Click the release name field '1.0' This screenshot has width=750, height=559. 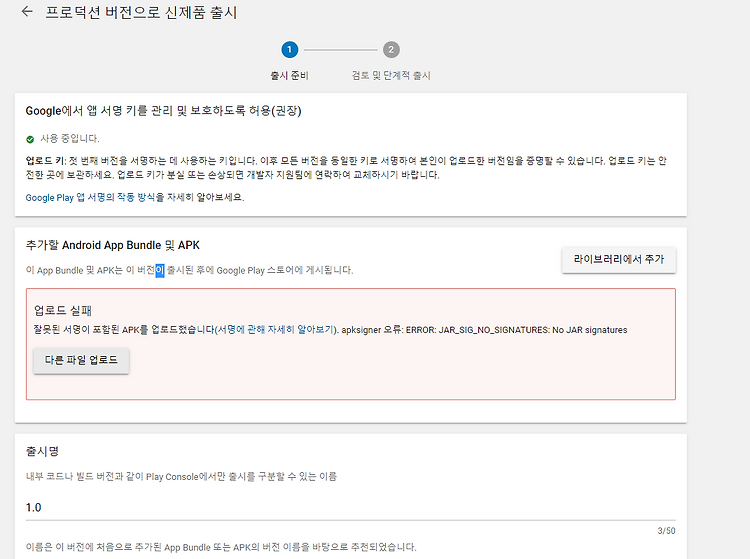pos(350,507)
